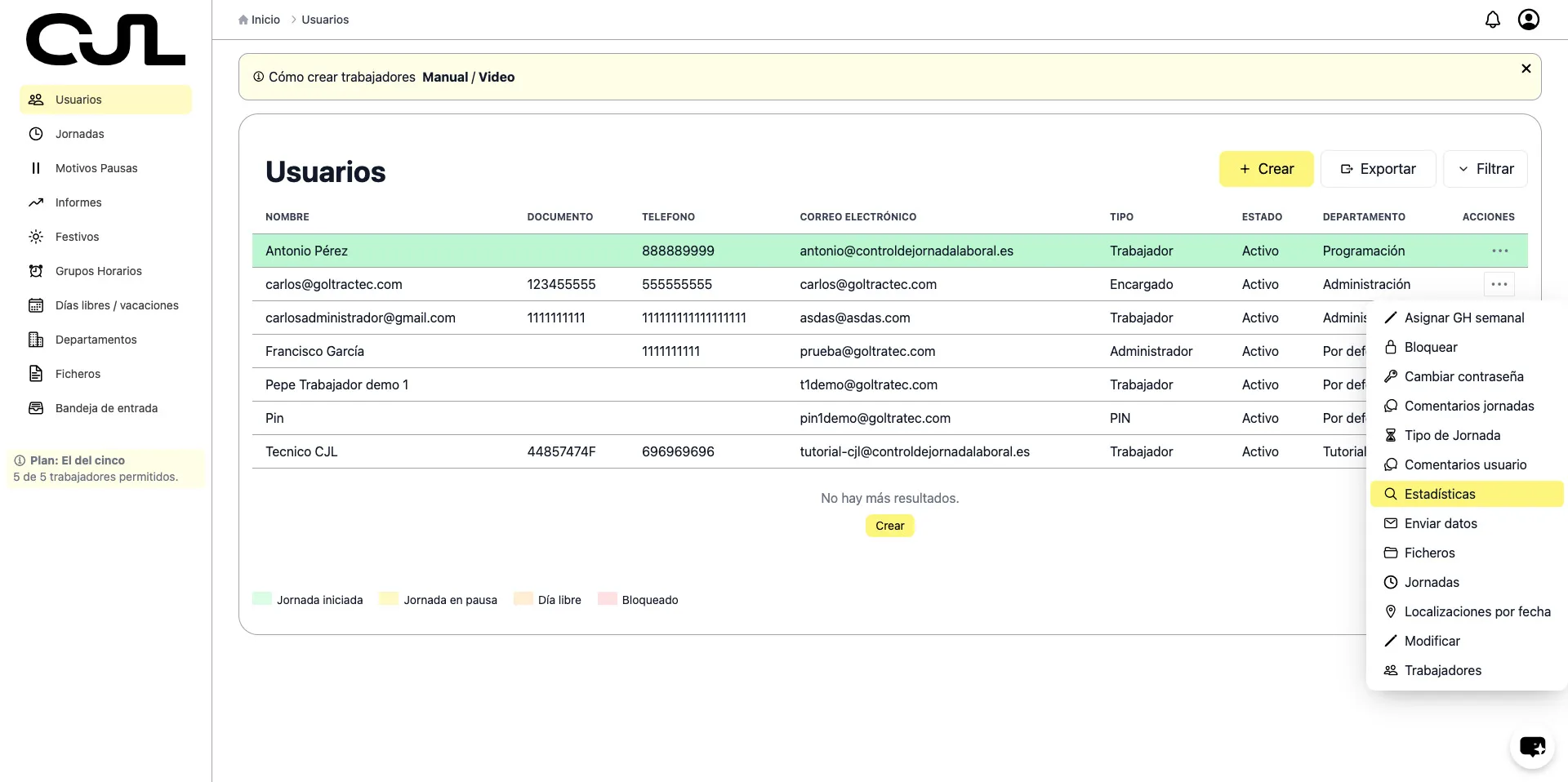
Task: Open actions menu for Antonio Pérez row
Action: coord(1499,251)
